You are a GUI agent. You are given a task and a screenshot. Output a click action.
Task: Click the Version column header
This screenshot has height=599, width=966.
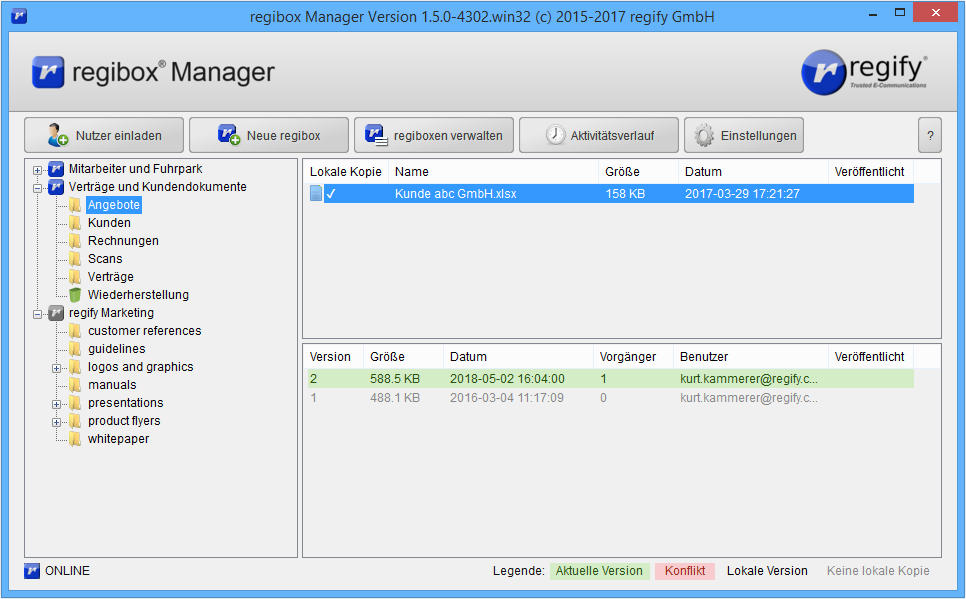[333, 356]
